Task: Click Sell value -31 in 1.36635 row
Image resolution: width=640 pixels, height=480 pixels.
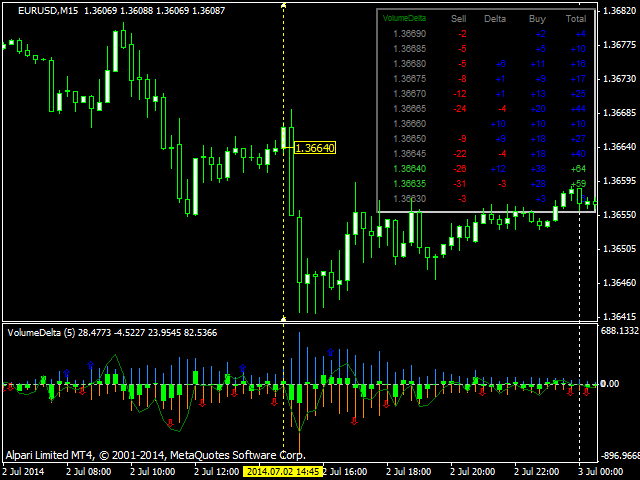Action: [x=460, y=184]
